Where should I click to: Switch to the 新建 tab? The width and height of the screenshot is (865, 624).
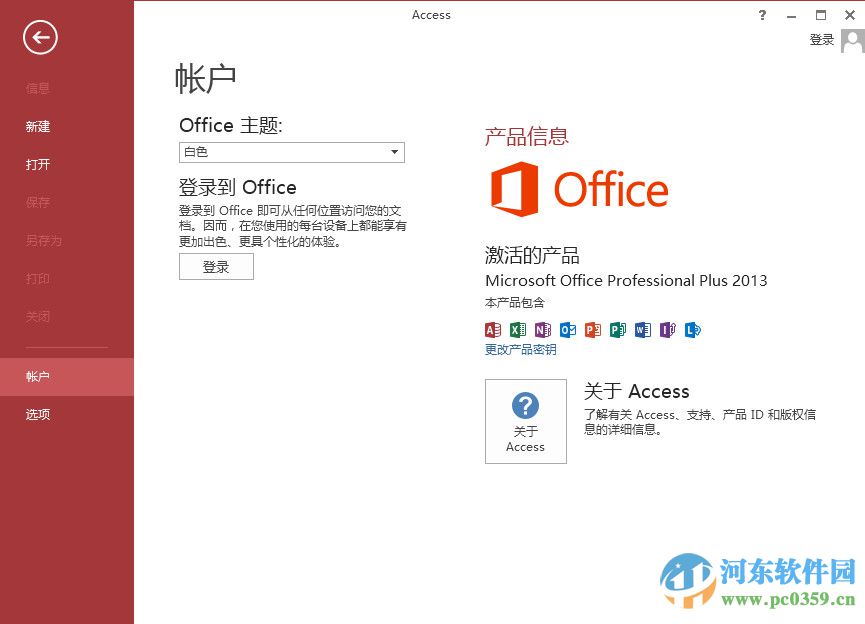click(x=36, y=126)
